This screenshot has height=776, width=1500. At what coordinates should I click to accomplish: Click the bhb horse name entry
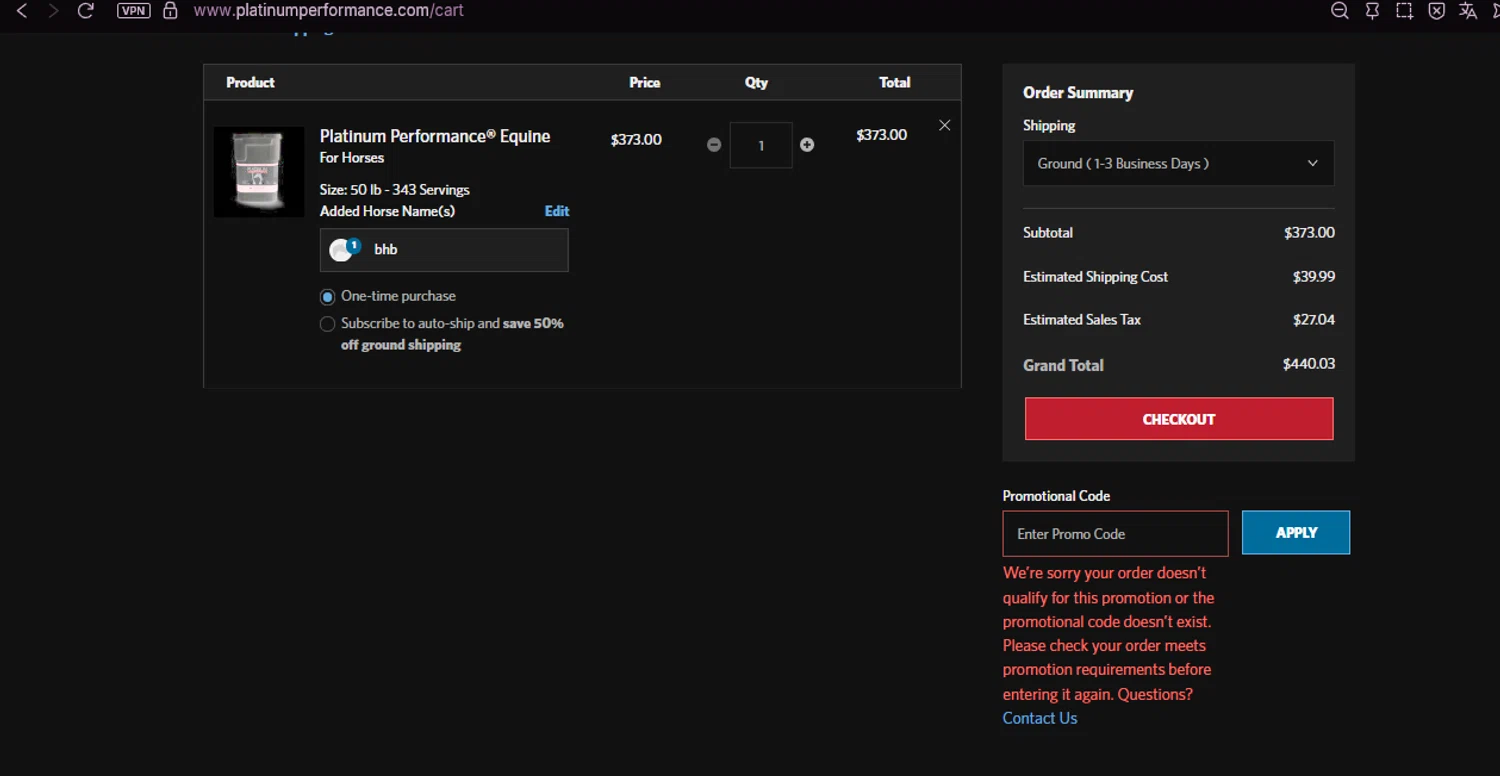pyautogui.click(x=444, y=250)
